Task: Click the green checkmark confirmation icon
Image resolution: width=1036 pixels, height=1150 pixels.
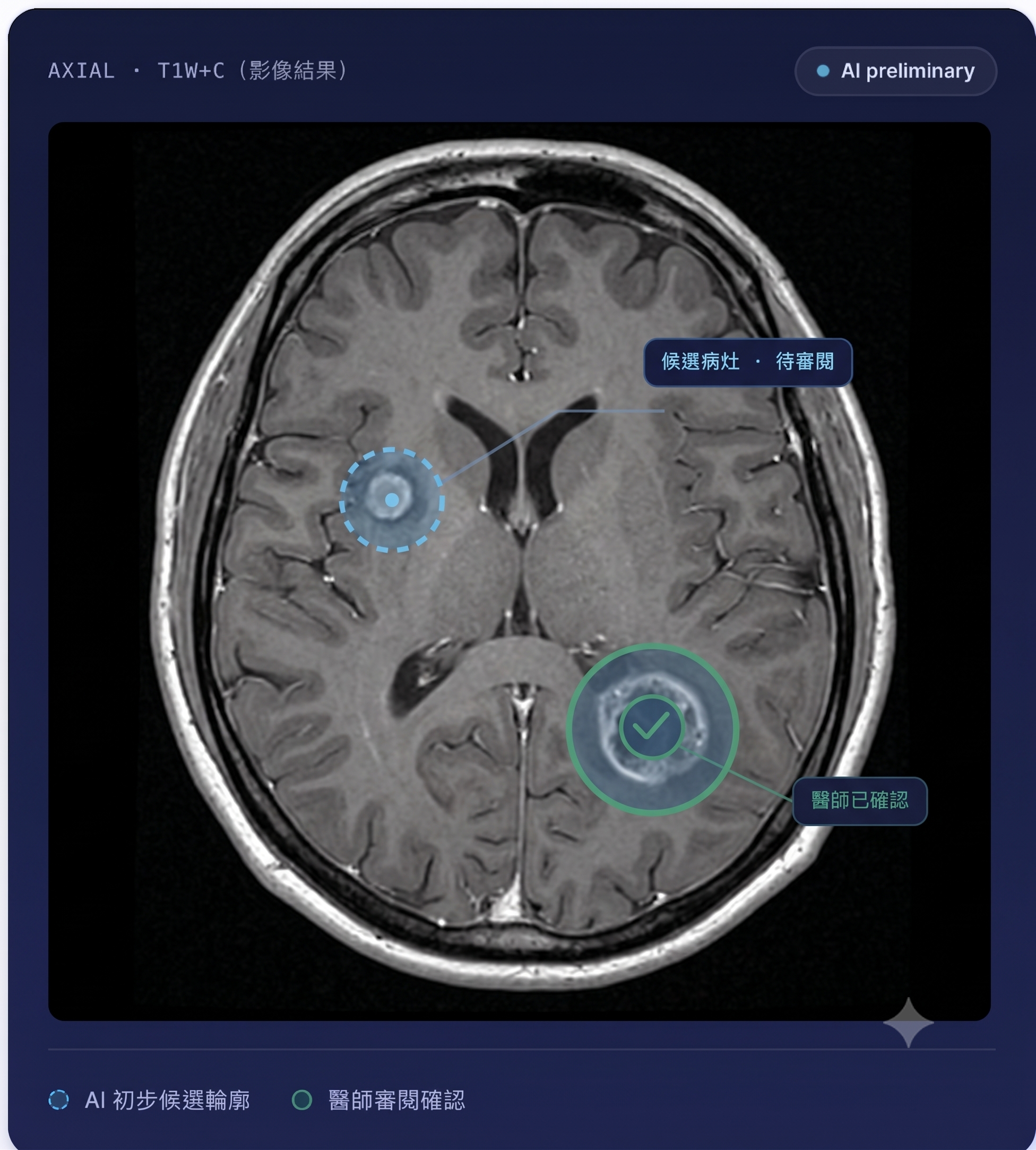Action: [652, 727]
